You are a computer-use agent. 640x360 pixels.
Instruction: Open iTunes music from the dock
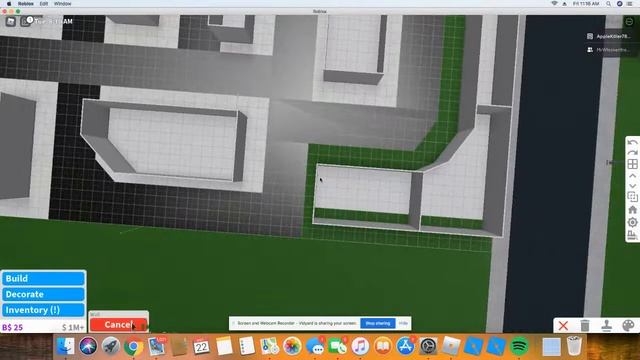[360, 346]
